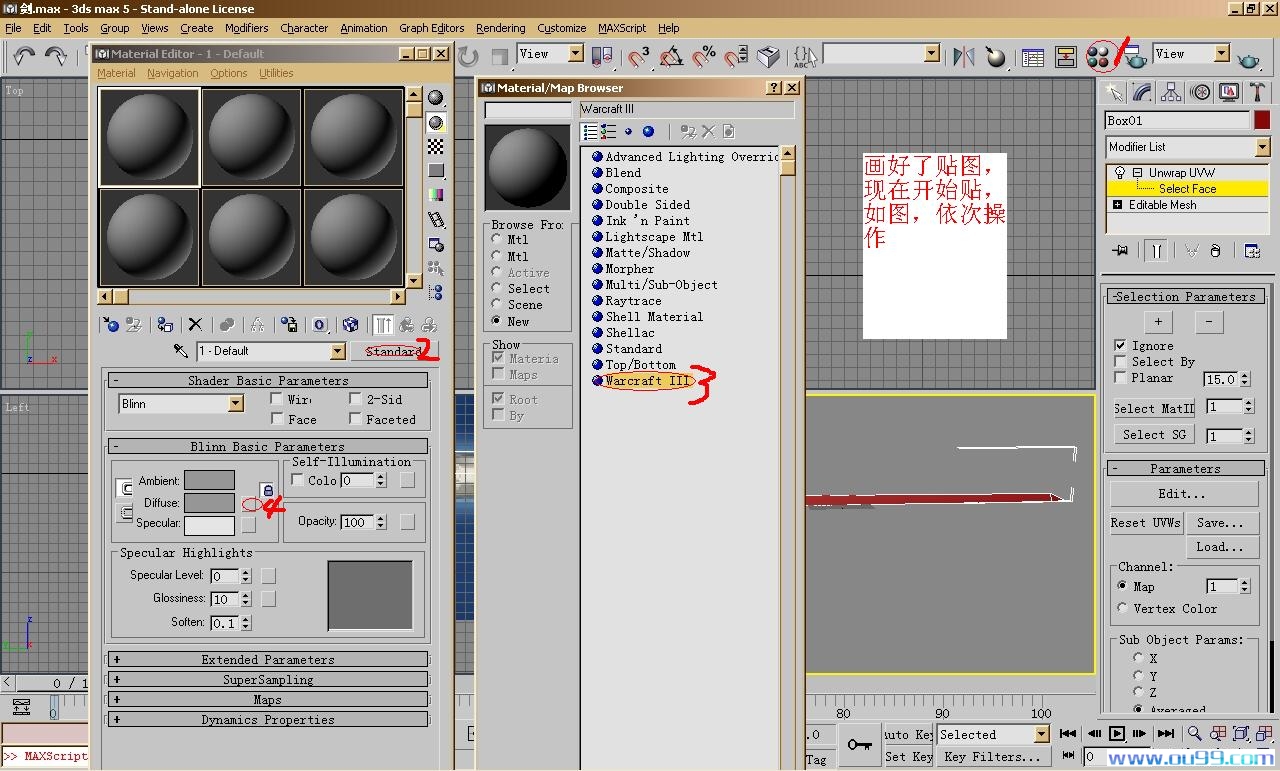Click the Video Color Check icon

click(436, 195)
